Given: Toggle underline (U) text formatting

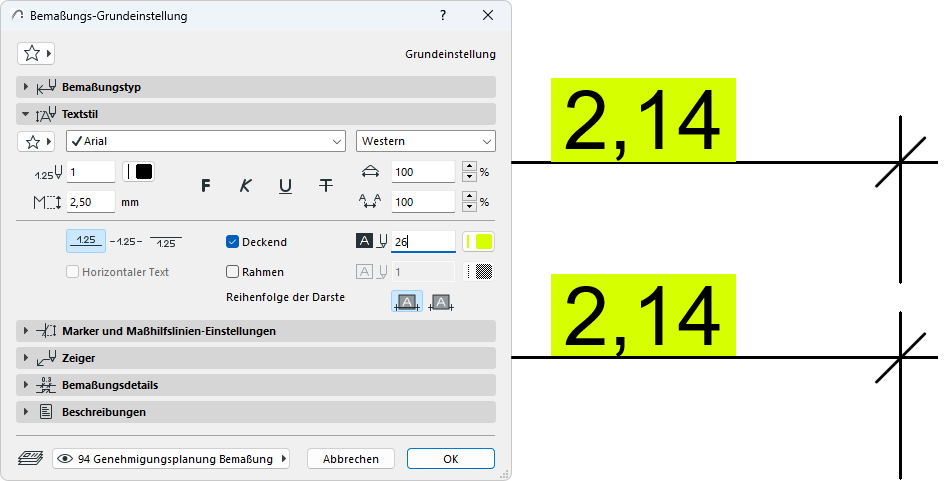Looking at the screenshot, I should coord(285,185).
